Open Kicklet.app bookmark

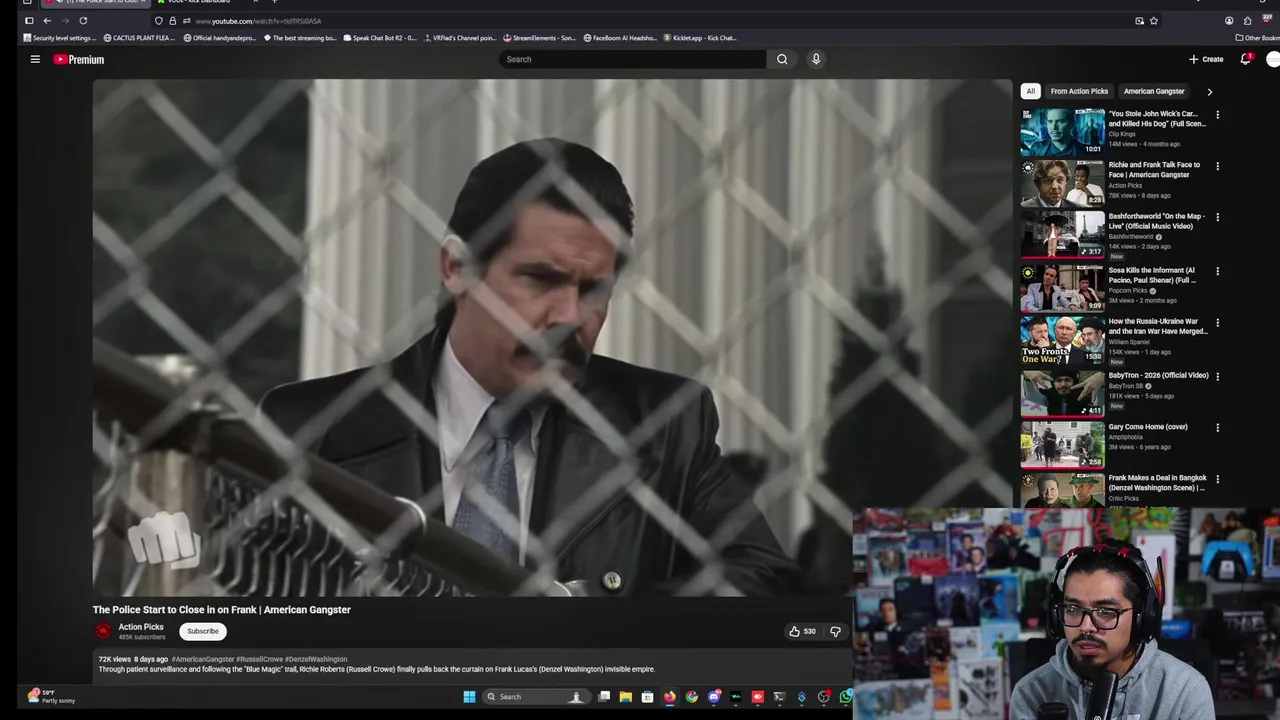click(700, 38)
